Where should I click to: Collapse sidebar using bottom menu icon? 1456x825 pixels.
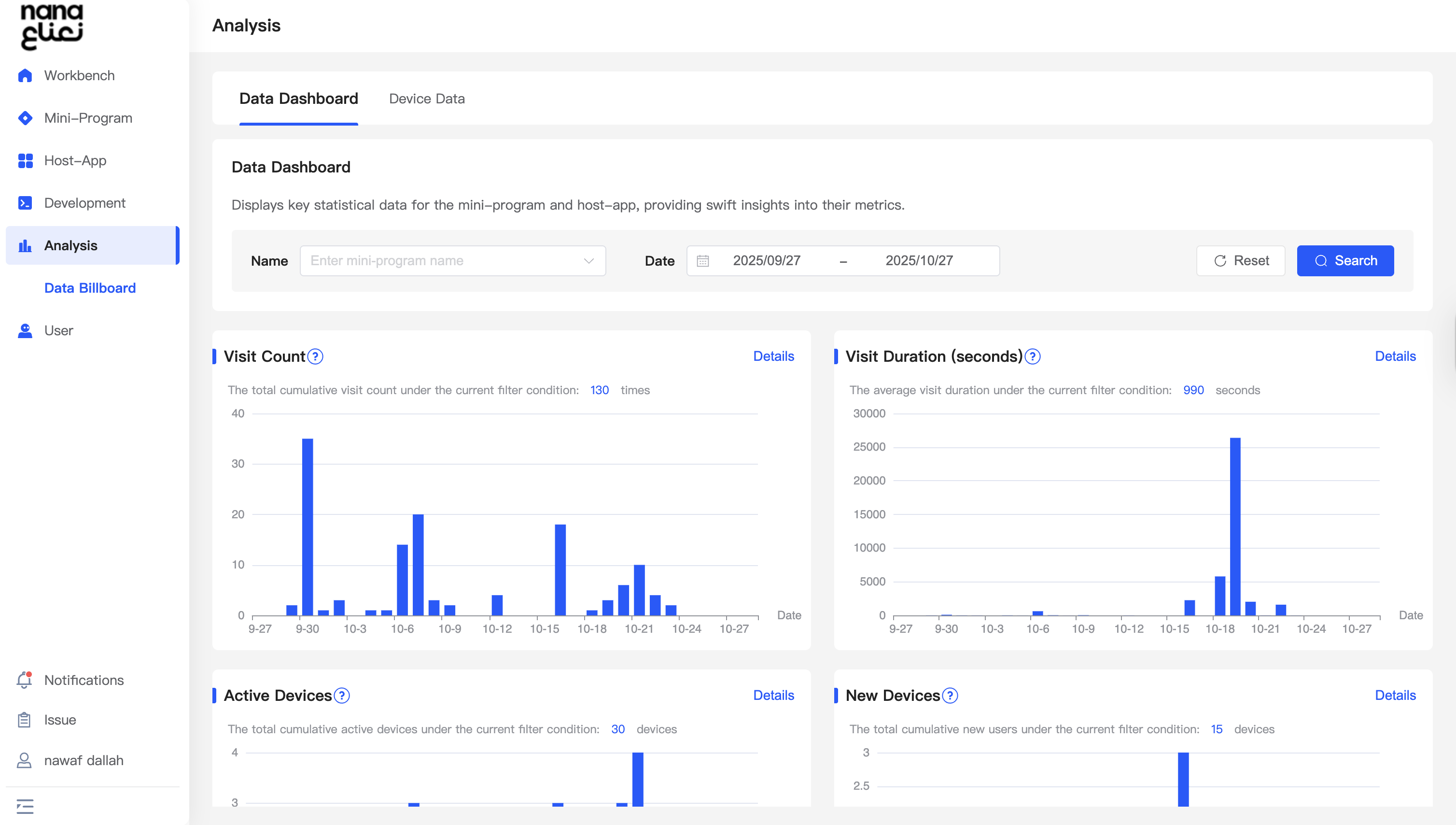click(25, 806)
